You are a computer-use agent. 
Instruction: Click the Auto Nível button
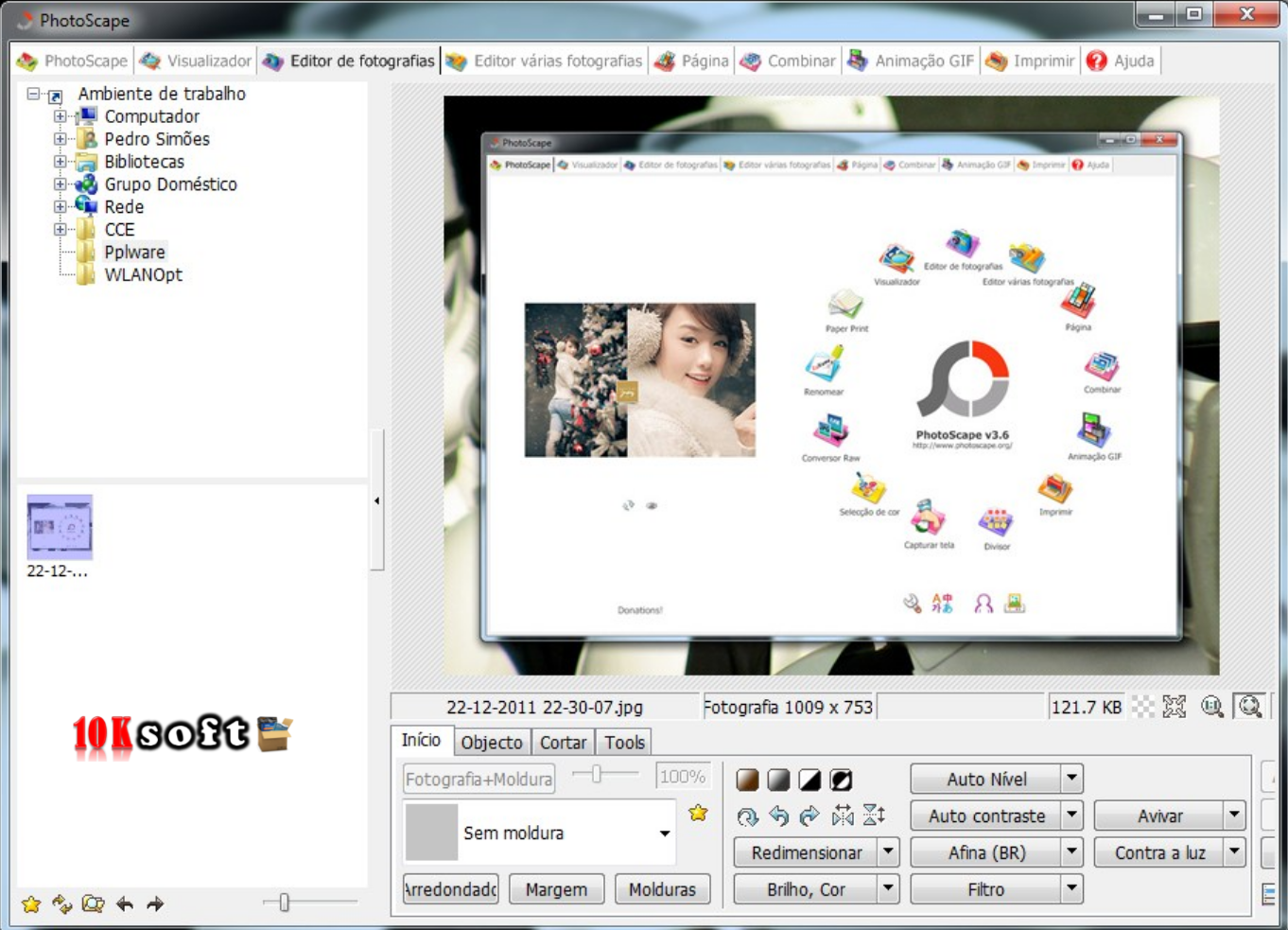pos(985,779)
